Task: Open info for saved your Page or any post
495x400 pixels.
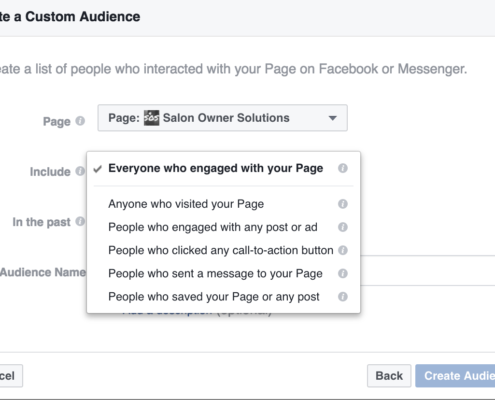Action: pyautogui.click(x=343, y=297)
